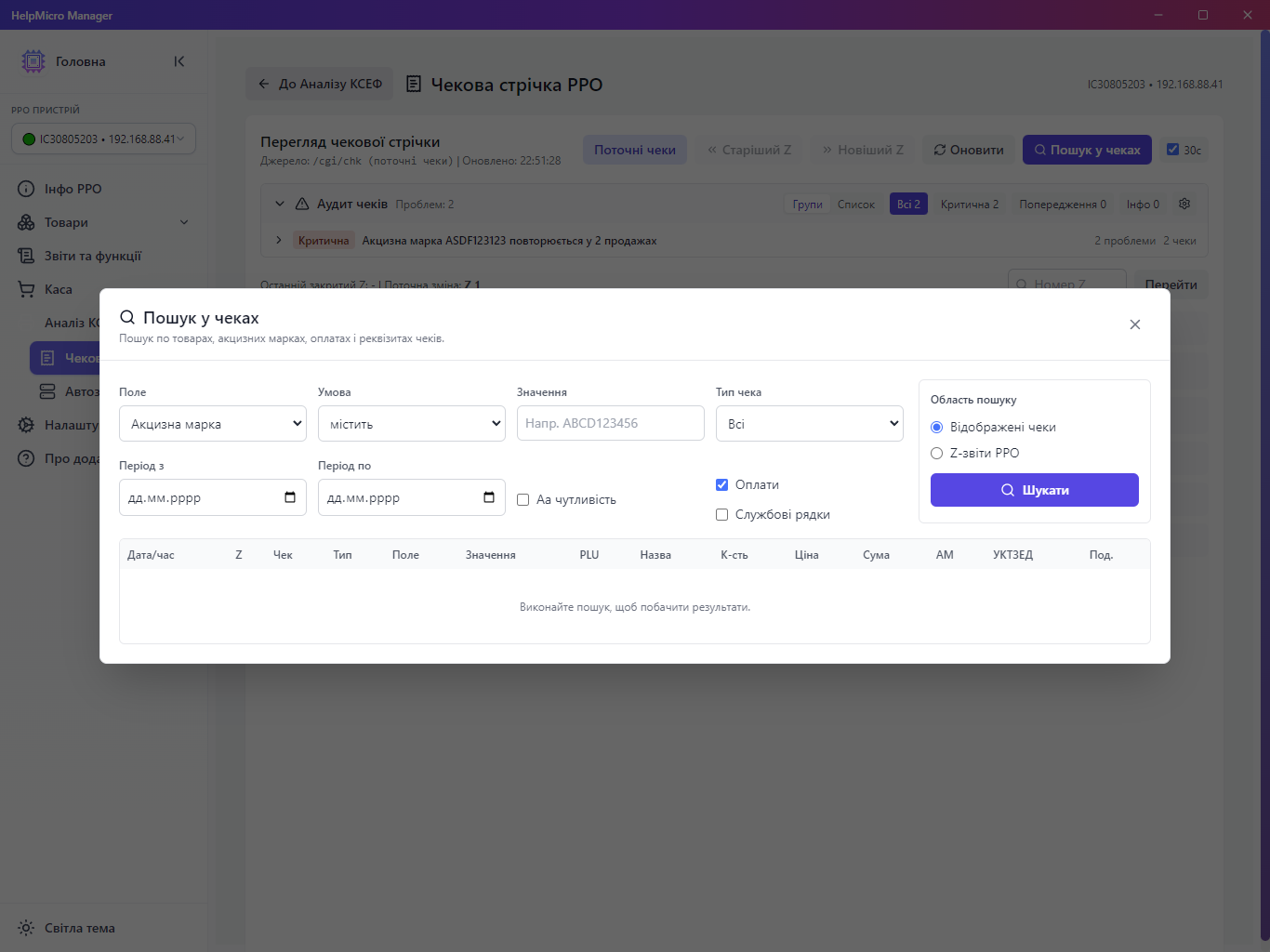Screen dimensions: 1270x952
Task: Click the Поточні чеки button
Action: pyautogui.click(x=635, y=150)
